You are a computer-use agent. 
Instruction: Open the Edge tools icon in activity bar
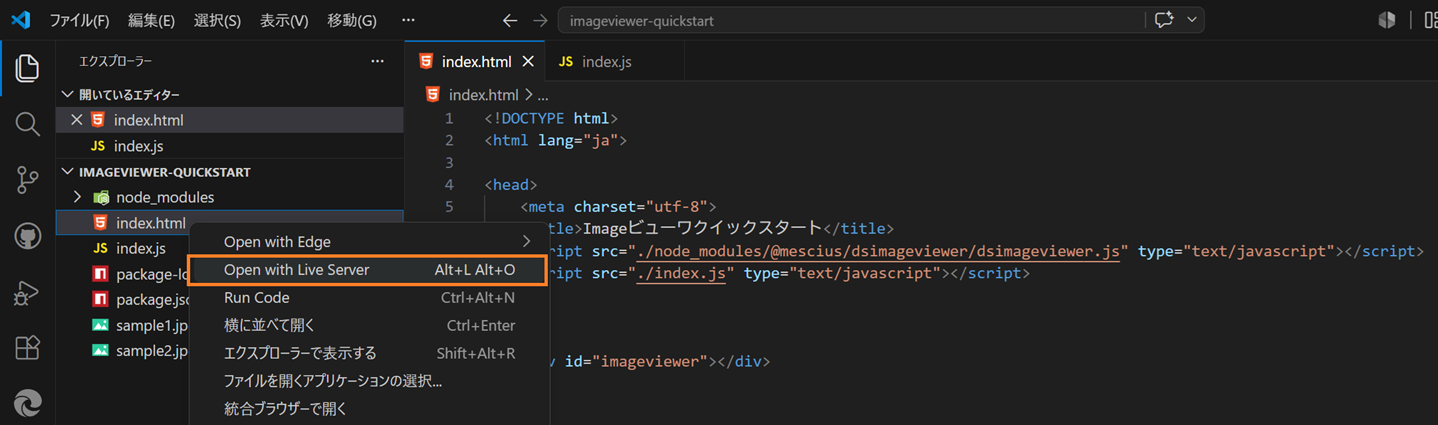click(x=27, y=403)
